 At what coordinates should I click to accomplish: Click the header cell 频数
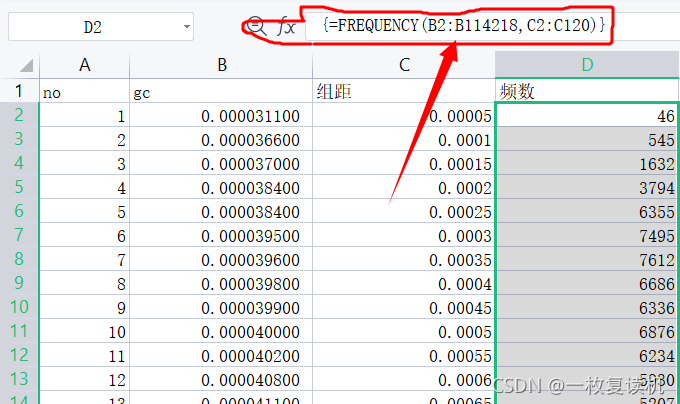pyautogui.click(x=587, y=91)
